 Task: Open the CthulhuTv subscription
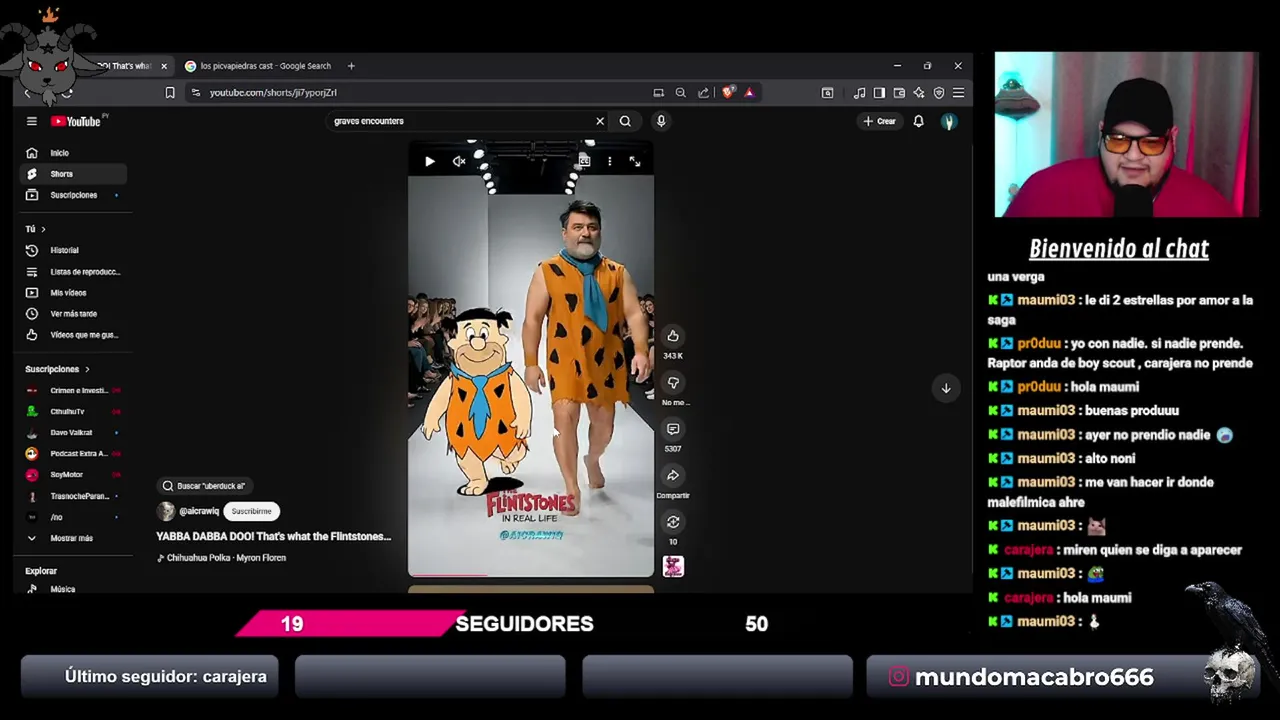click(72, 412)
